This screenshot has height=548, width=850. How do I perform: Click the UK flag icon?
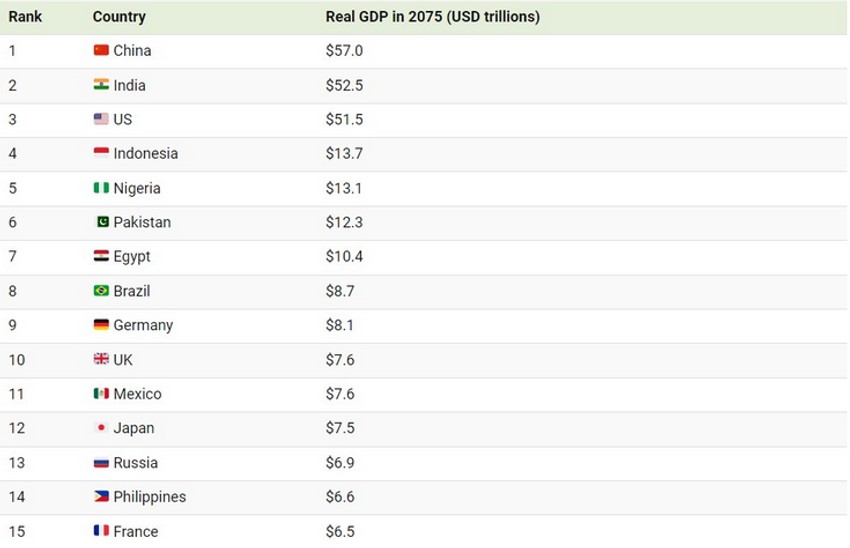pyautogui.click(x=101, y=359)
